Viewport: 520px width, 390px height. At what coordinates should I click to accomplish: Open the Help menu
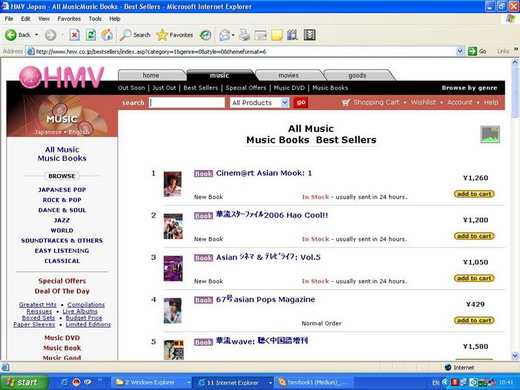pyautogui.click(x=115, y=19)
